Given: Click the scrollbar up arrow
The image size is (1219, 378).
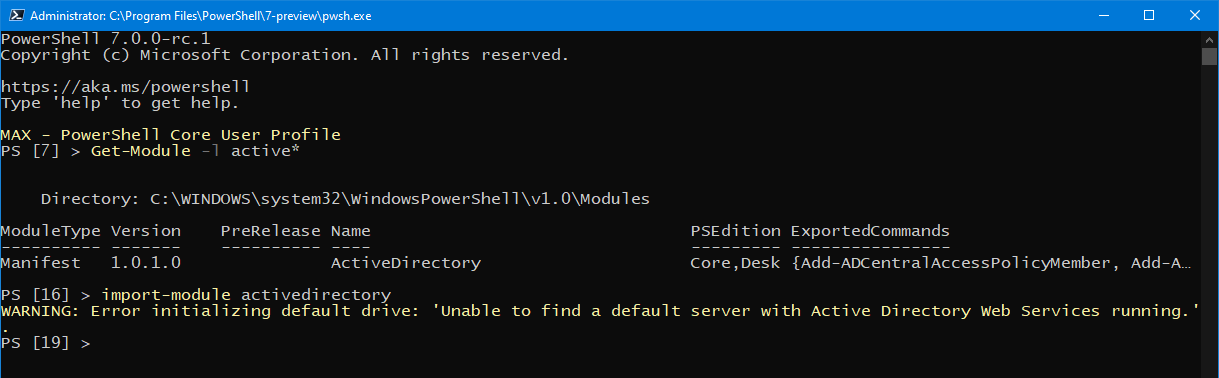Looking at the screenshot, I should coord(1209,39).
